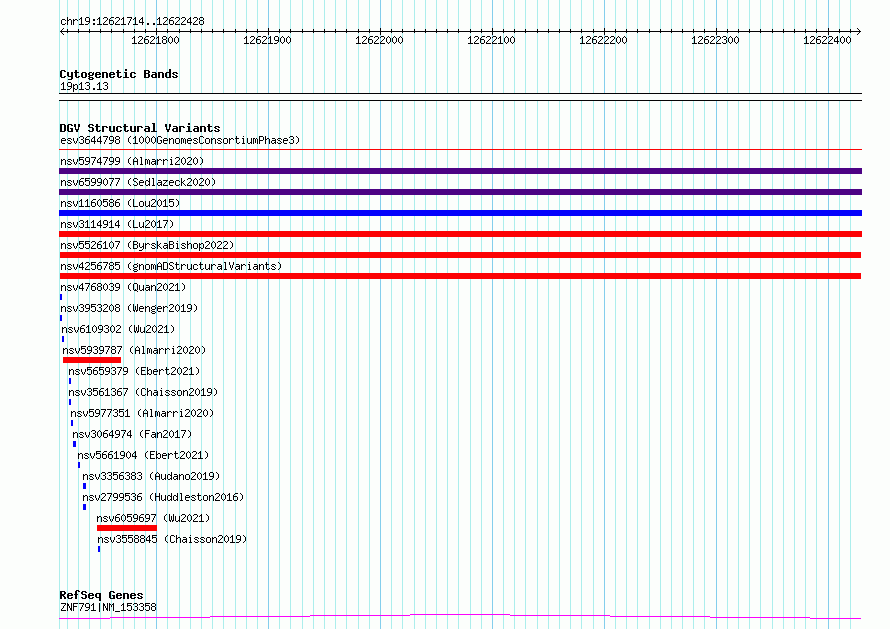Click the chr19:12621714..12622428 coordinate label

coord(132,21)
